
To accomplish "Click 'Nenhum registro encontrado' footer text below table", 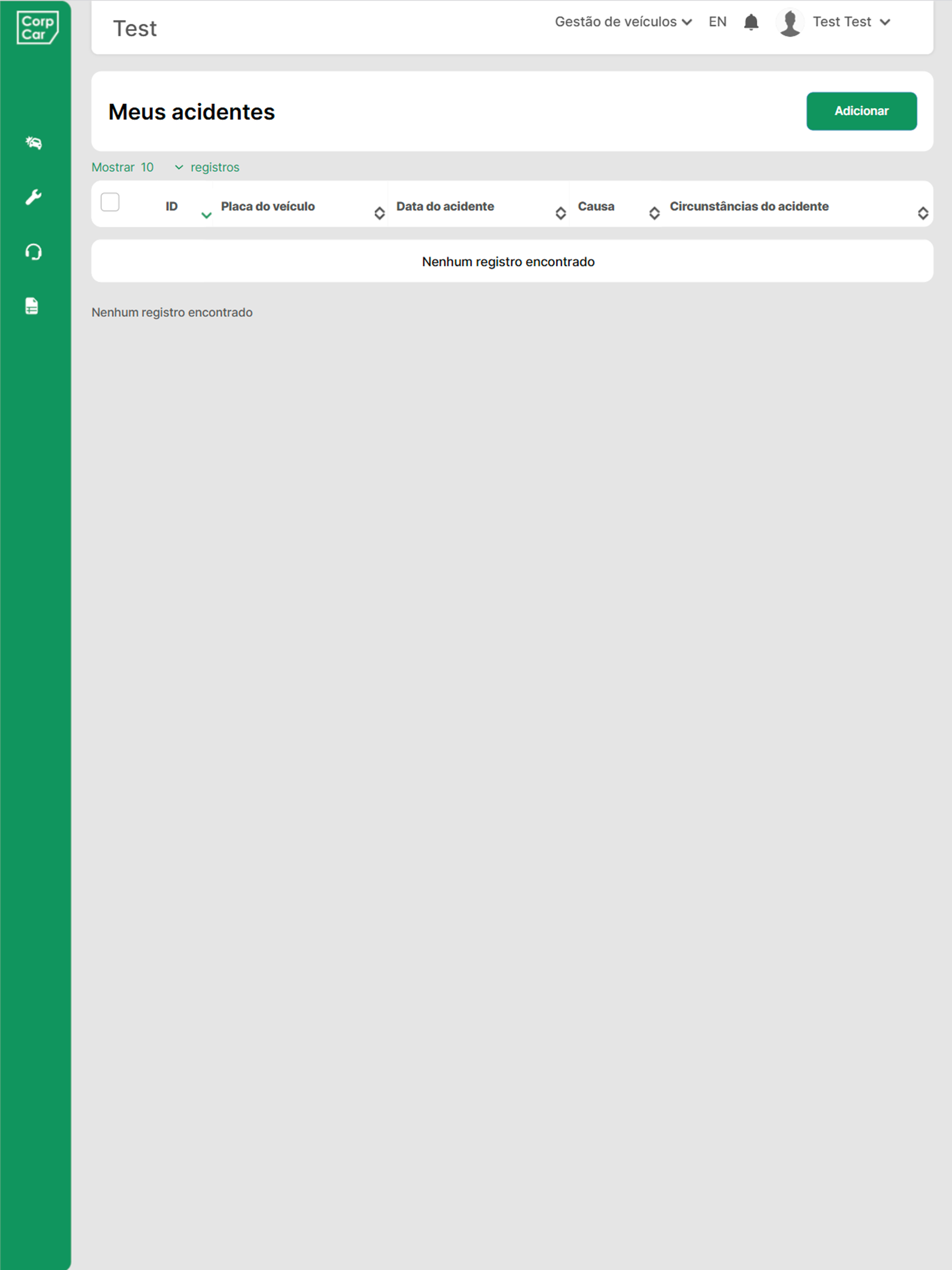I will tap(172, 312).
